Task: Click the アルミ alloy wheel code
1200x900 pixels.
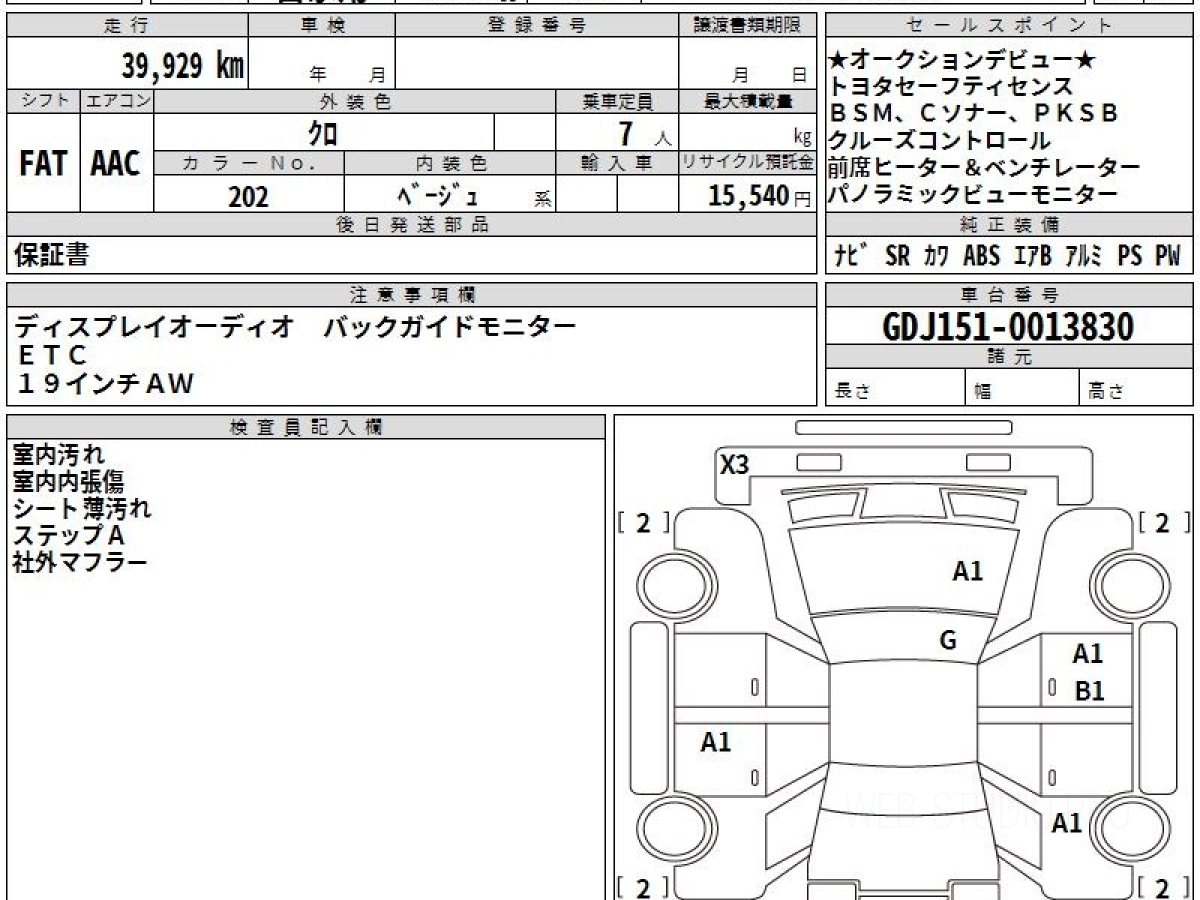Action: 1083,256
